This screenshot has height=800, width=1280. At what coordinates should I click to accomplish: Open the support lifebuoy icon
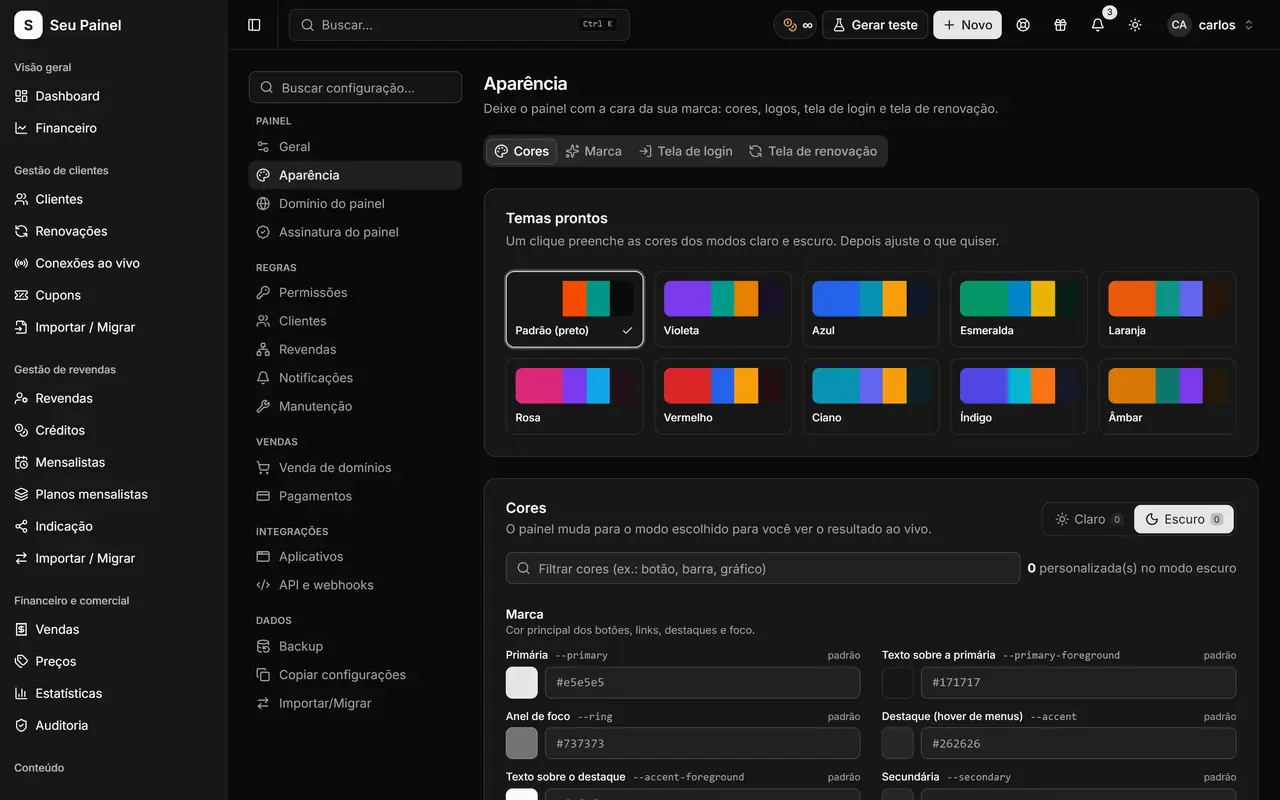click(x=1023, y=25)
